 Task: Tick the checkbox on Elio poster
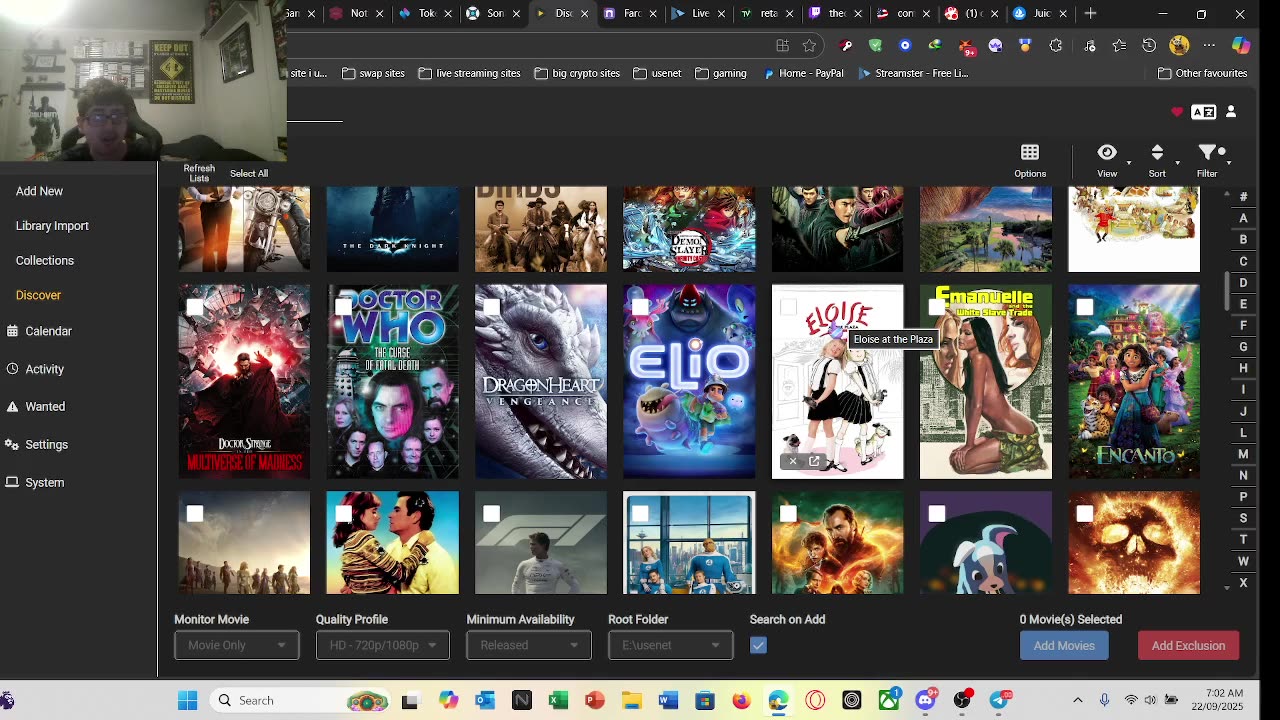point(640,307)
